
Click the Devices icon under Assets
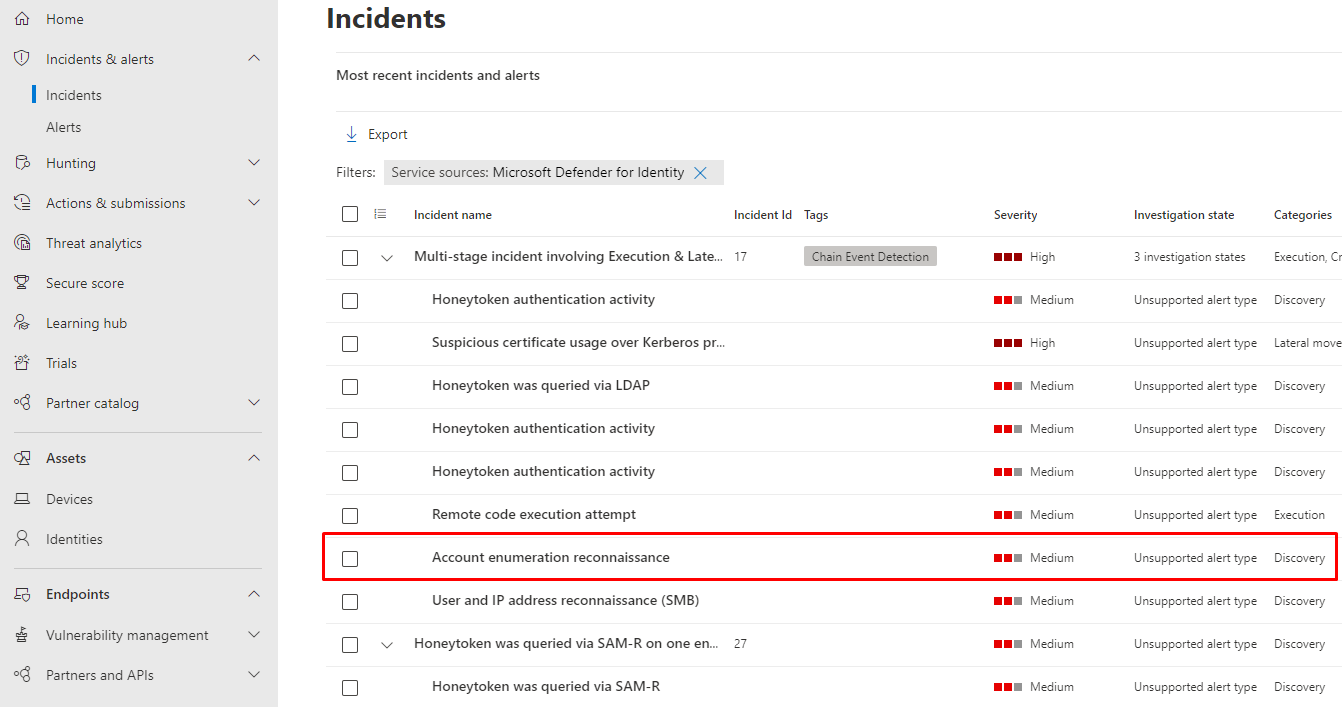22,499
